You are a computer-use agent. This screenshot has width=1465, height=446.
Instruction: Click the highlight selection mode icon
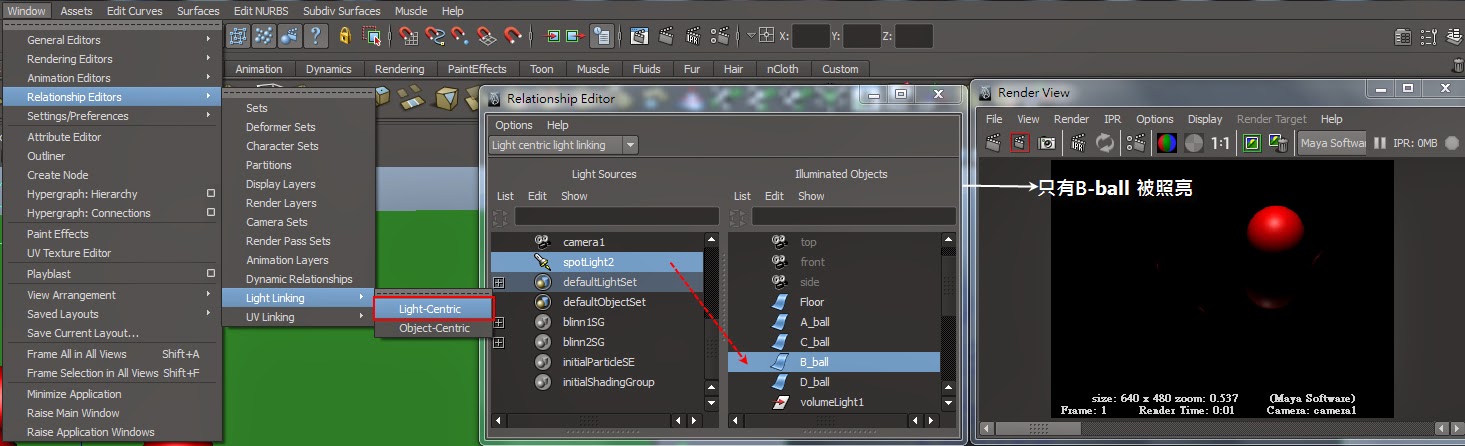tap(372, 37)
